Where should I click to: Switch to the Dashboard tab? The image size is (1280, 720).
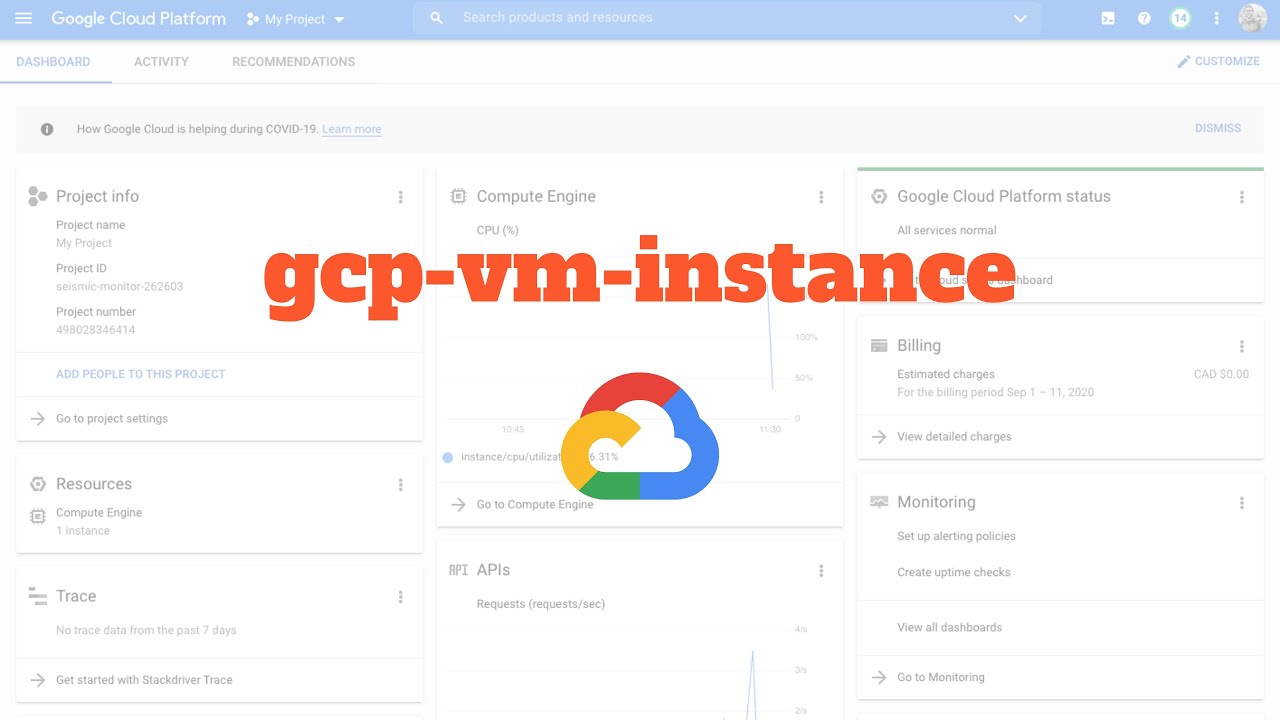tap(53, 61)
